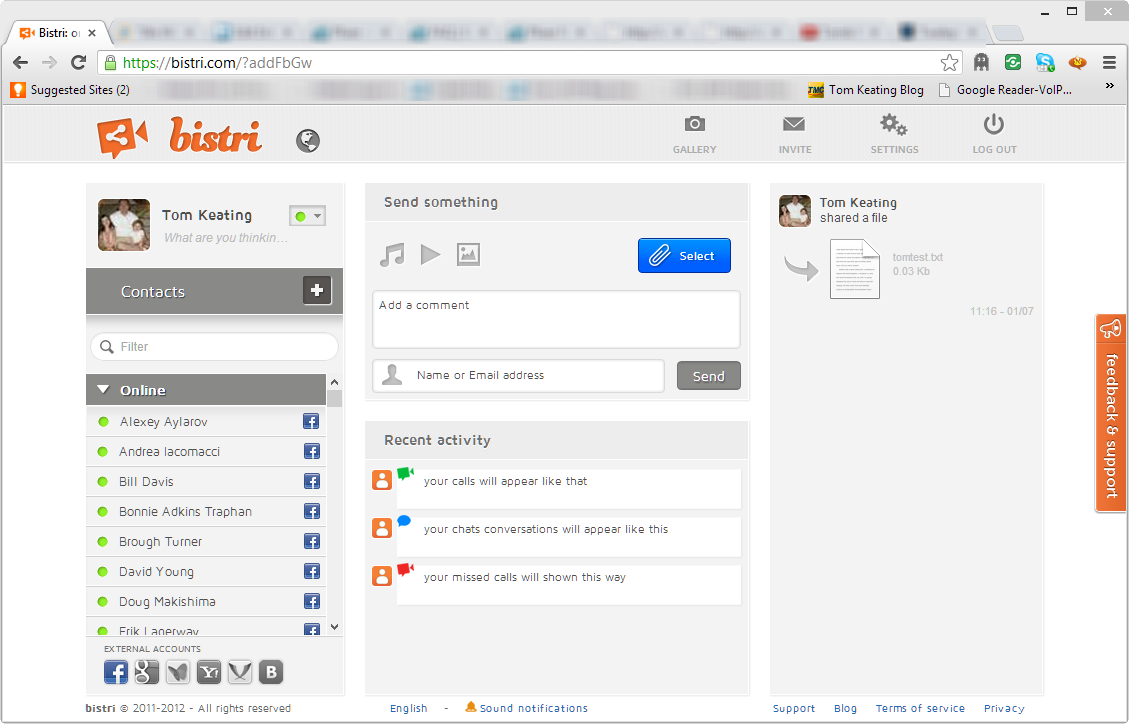
Task: Open the feedback & support side tab
Action: pos(1110,413)
